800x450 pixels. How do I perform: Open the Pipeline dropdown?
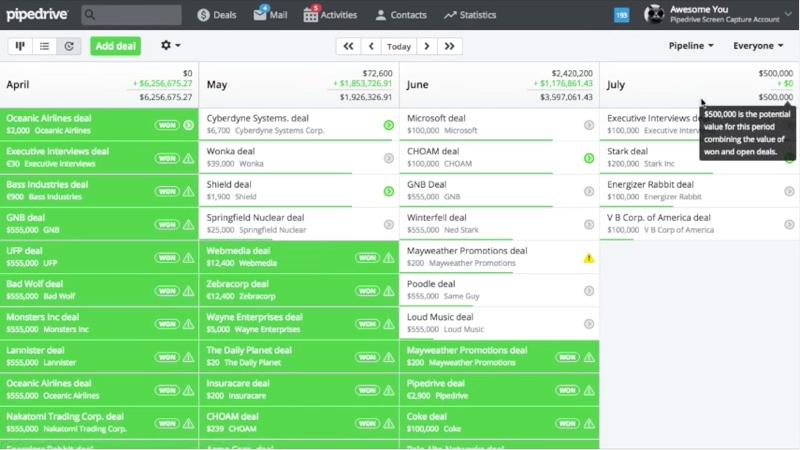[x=691, y=46]
